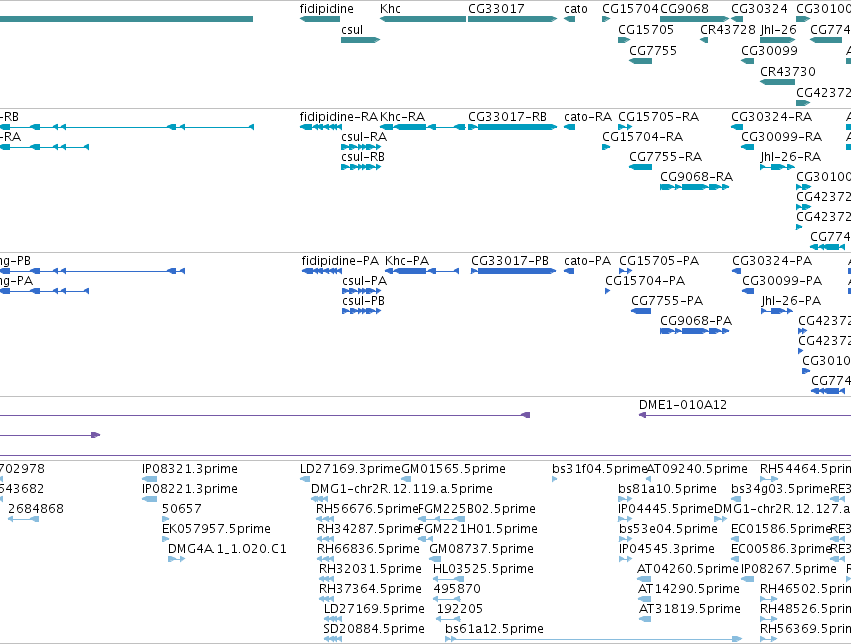This screenshot has height=644, width=851.
Task: Click the cato gene label
Action: (575, 9)
